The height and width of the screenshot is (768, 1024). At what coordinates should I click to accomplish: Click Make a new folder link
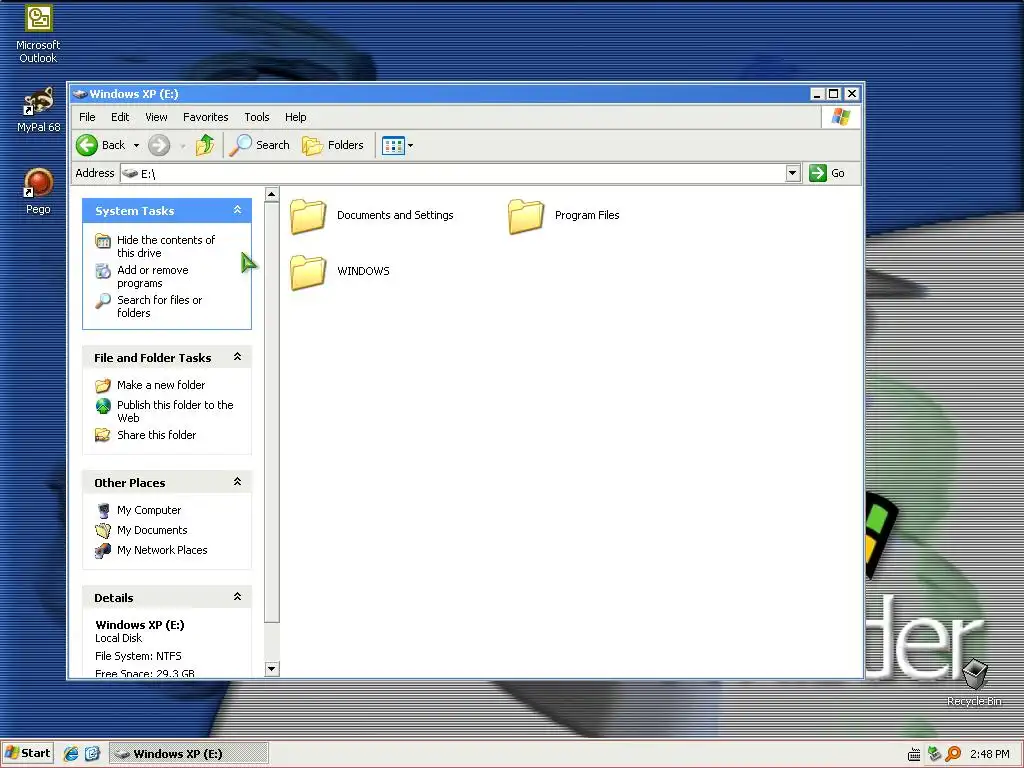161,385
